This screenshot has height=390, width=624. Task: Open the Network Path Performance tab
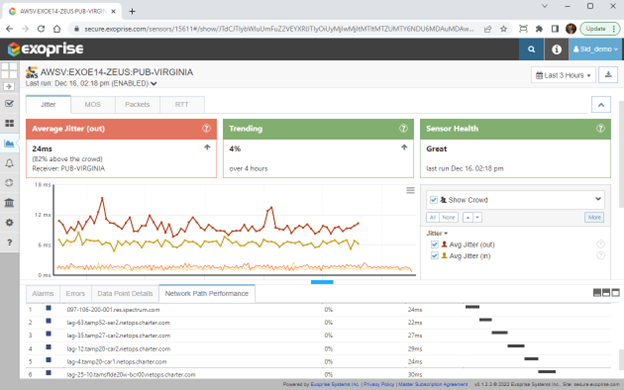pos(207,293)
